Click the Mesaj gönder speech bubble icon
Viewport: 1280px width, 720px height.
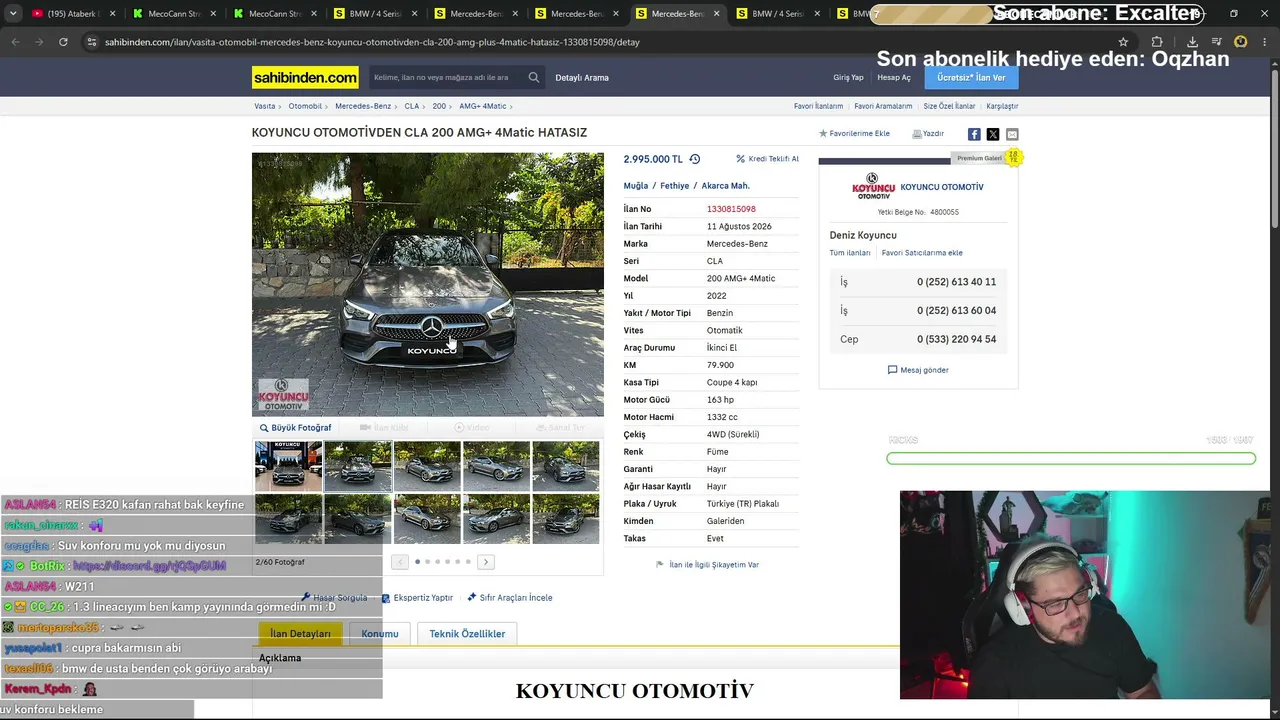coord(893,370)
